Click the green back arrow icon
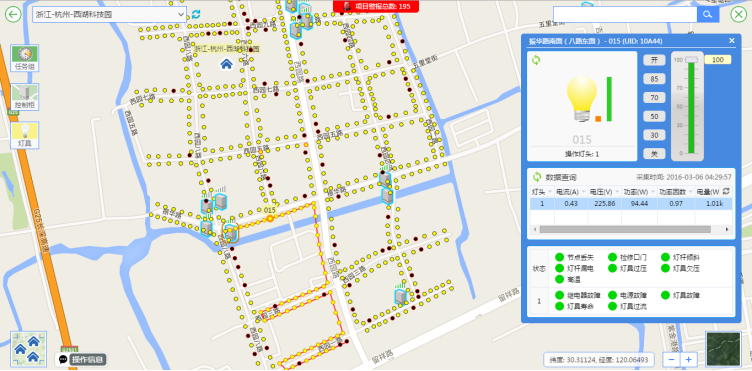 click(13, 15)
